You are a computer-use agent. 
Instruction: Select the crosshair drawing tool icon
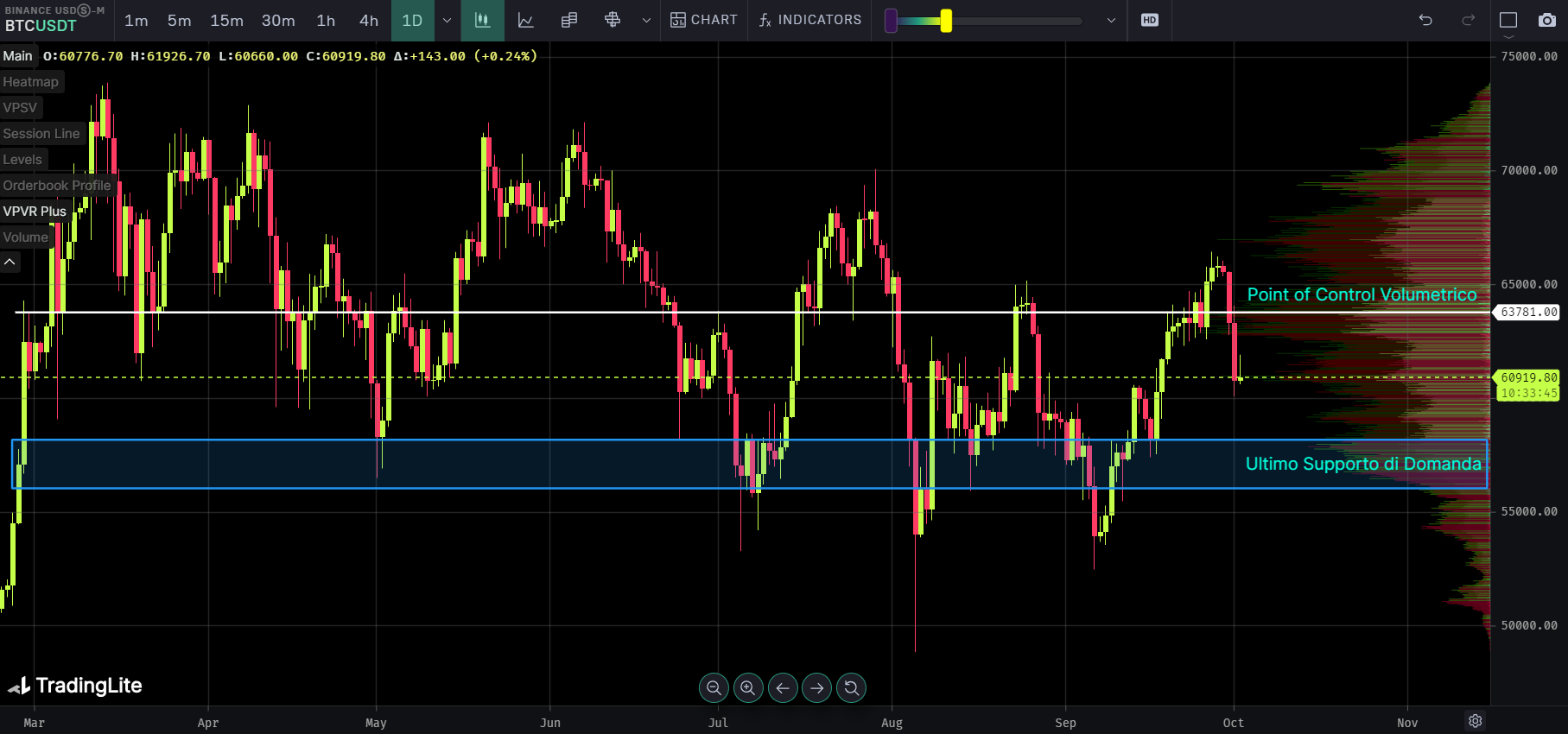[x=613, y=20]
